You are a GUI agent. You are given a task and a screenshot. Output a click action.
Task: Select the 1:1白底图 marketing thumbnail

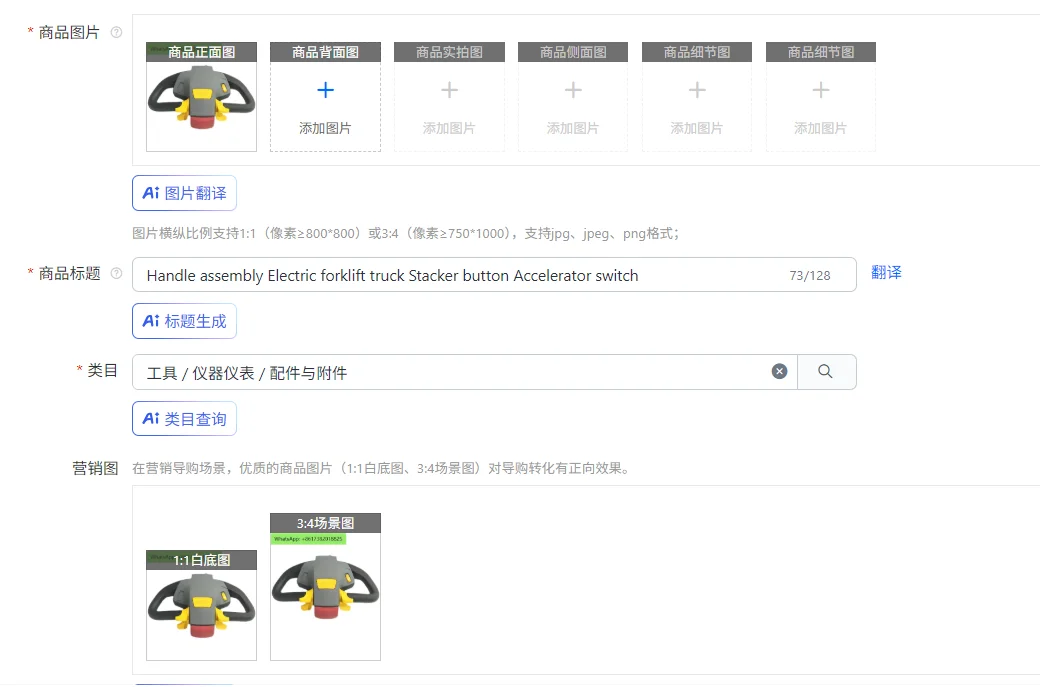(202, 605)
